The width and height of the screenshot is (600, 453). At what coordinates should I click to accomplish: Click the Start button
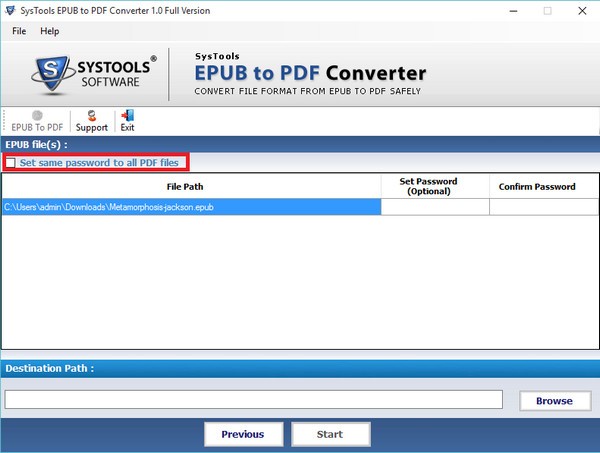click(329, 434)
